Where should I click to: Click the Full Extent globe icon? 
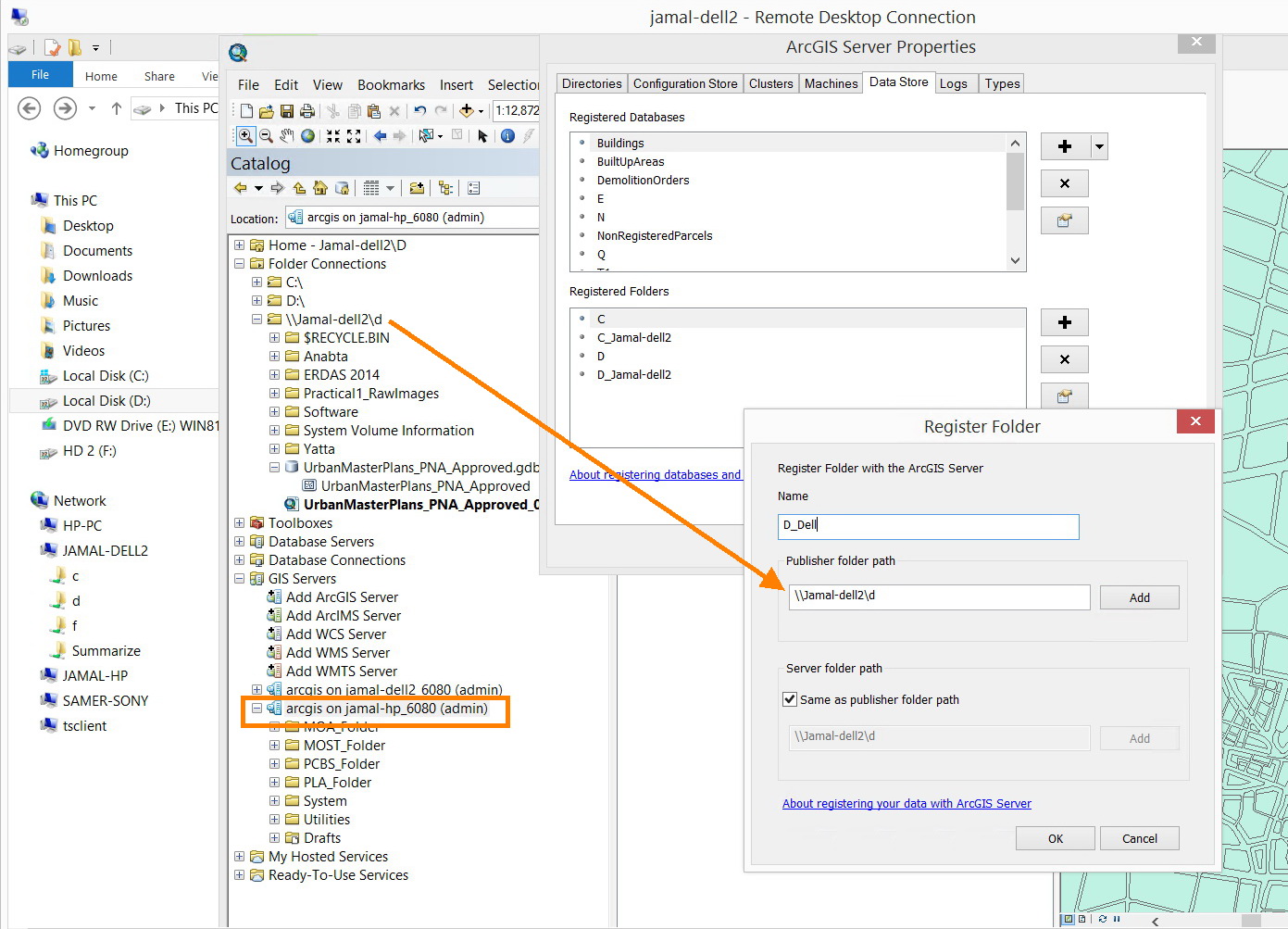[x=307, y=136]
